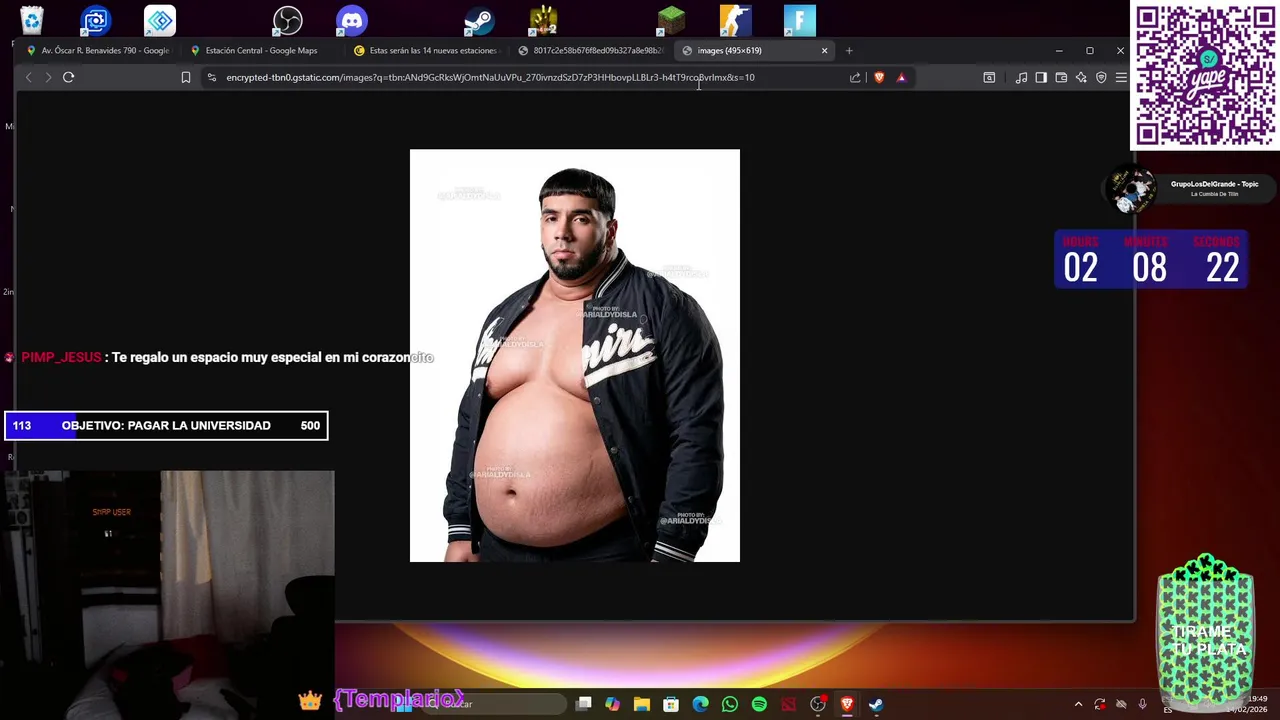Screen dimensions: 1280x720
Task: View site information next to the URL
Action: tap(211, 77)
